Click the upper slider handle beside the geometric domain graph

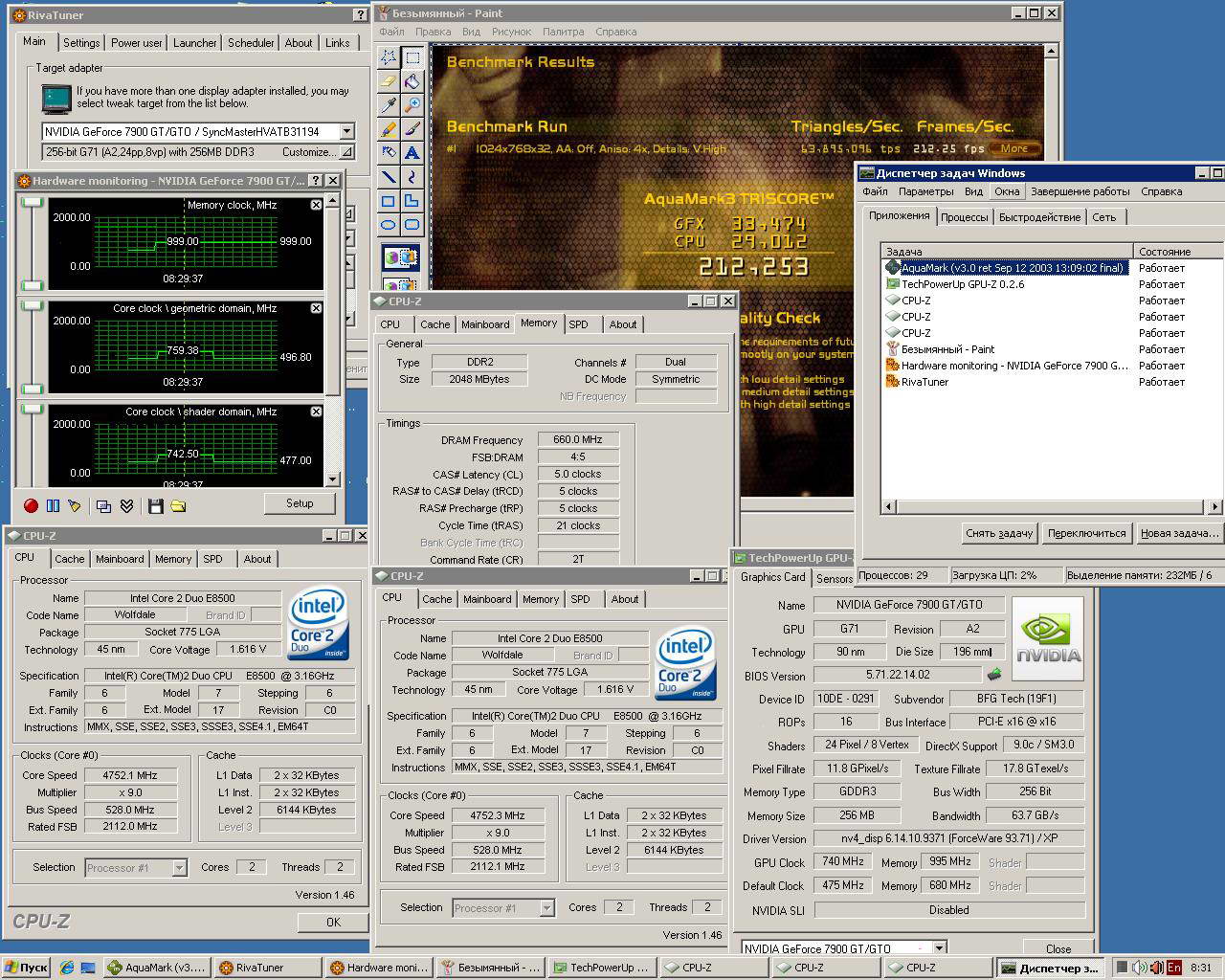click(x=33, y=305)
